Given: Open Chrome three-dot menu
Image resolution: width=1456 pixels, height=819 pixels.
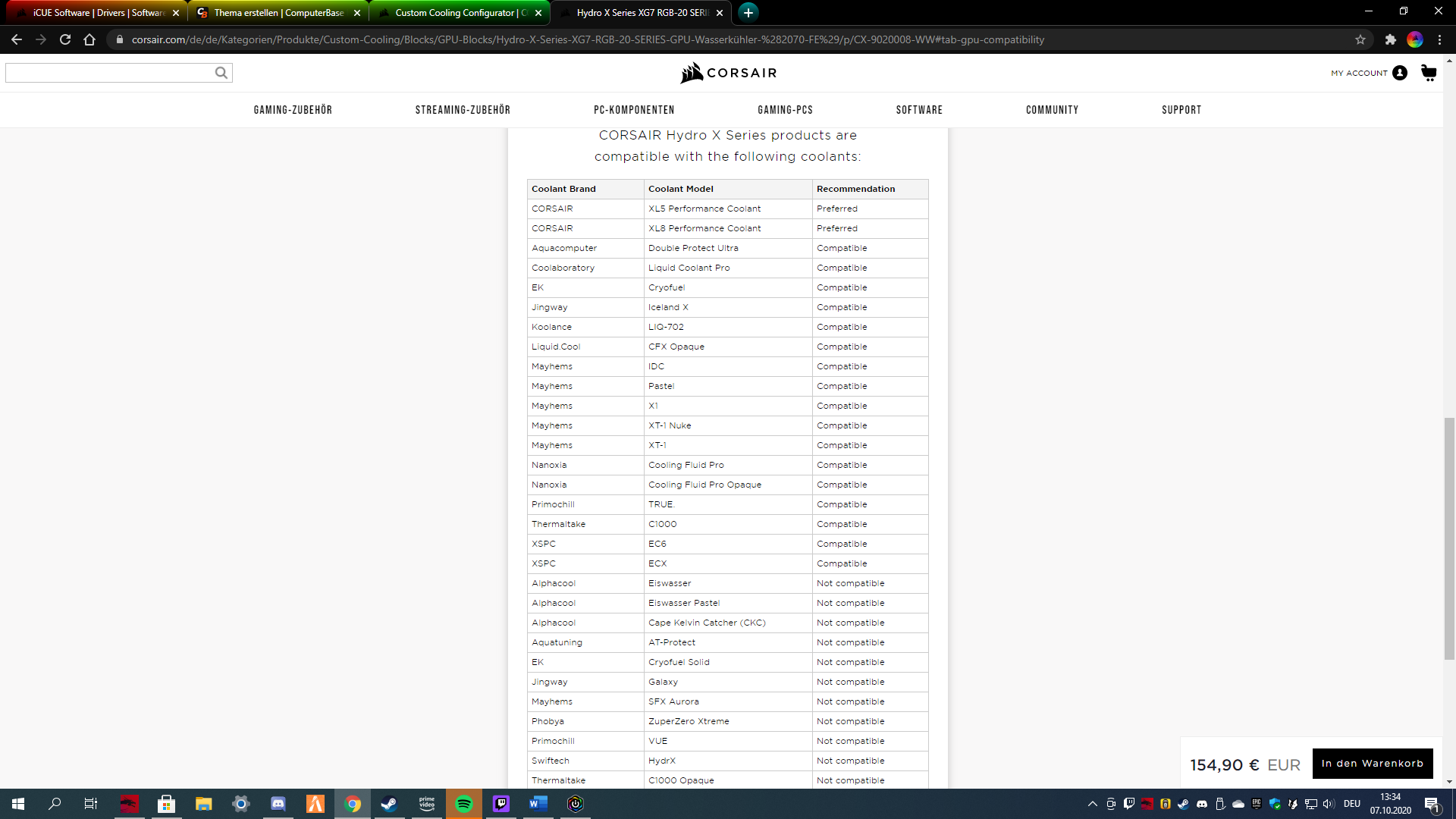Looking at the screenshot, I should 1439,39.
